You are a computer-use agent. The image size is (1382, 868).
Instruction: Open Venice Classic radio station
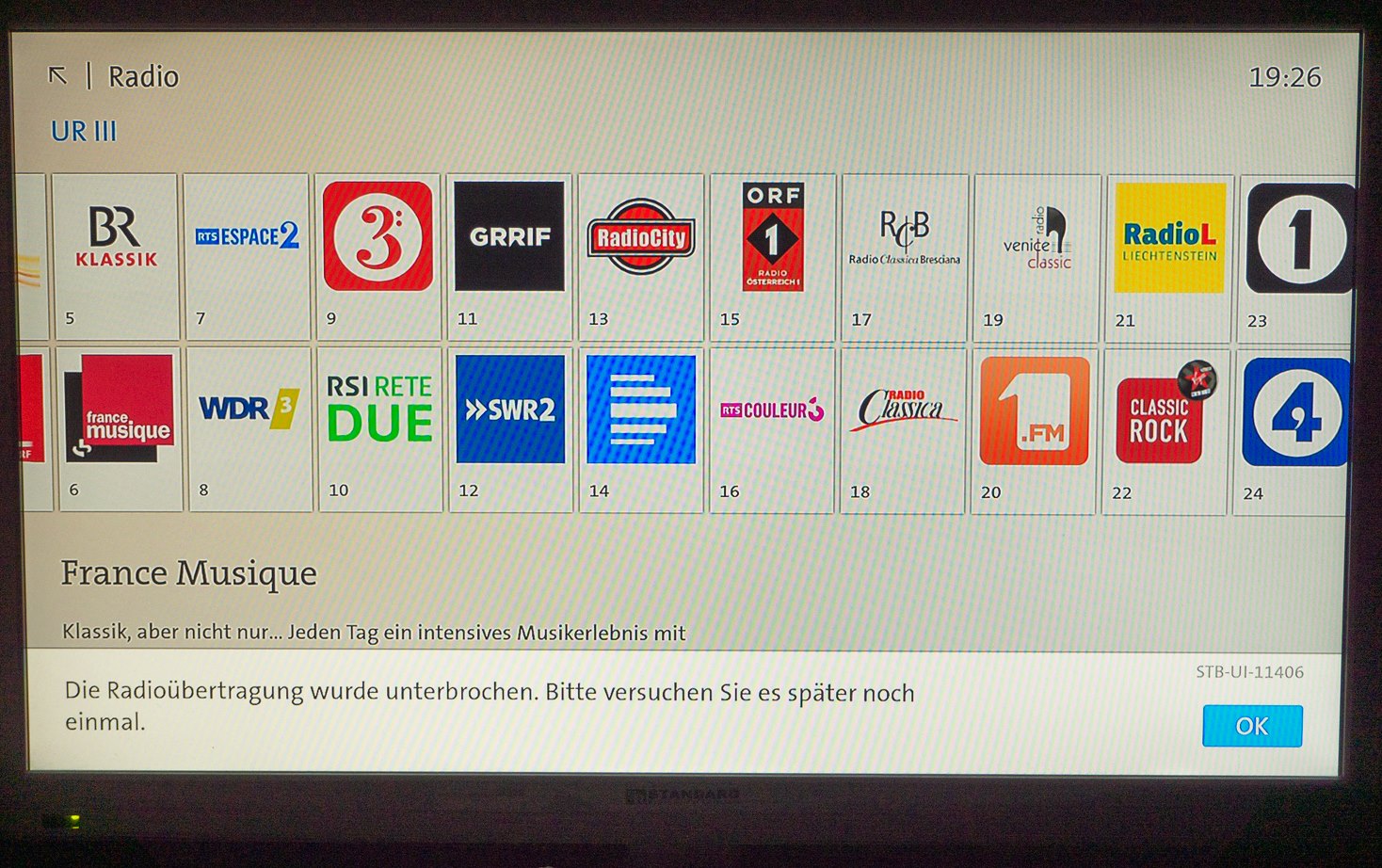(1036, 258)
